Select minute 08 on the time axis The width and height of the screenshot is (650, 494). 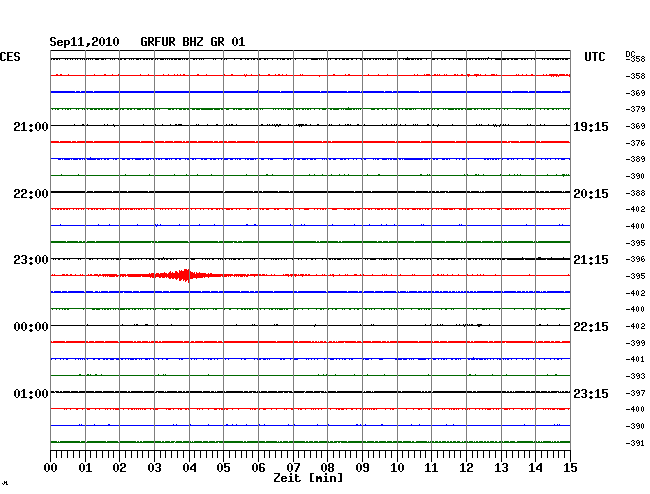coord(327,468)
